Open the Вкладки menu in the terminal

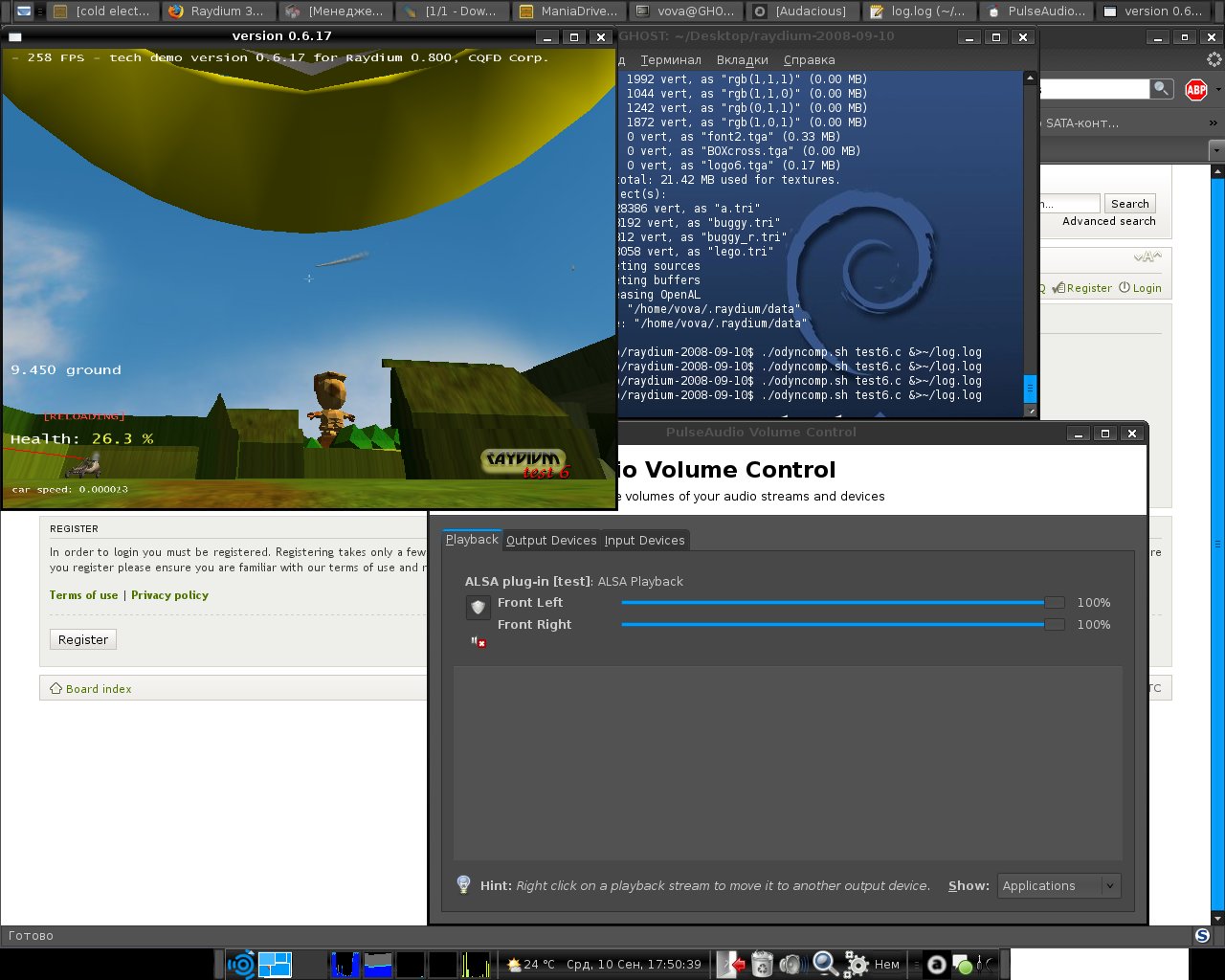point(742,59)
